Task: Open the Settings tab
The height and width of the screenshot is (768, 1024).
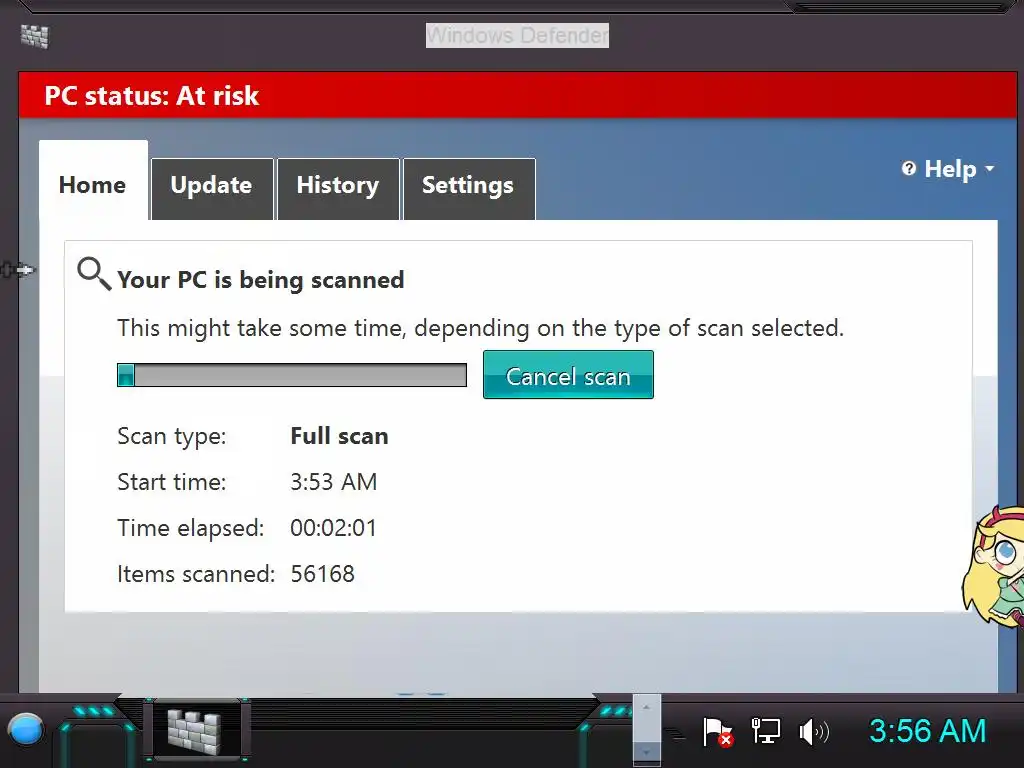Action: (x=469, y=189)
